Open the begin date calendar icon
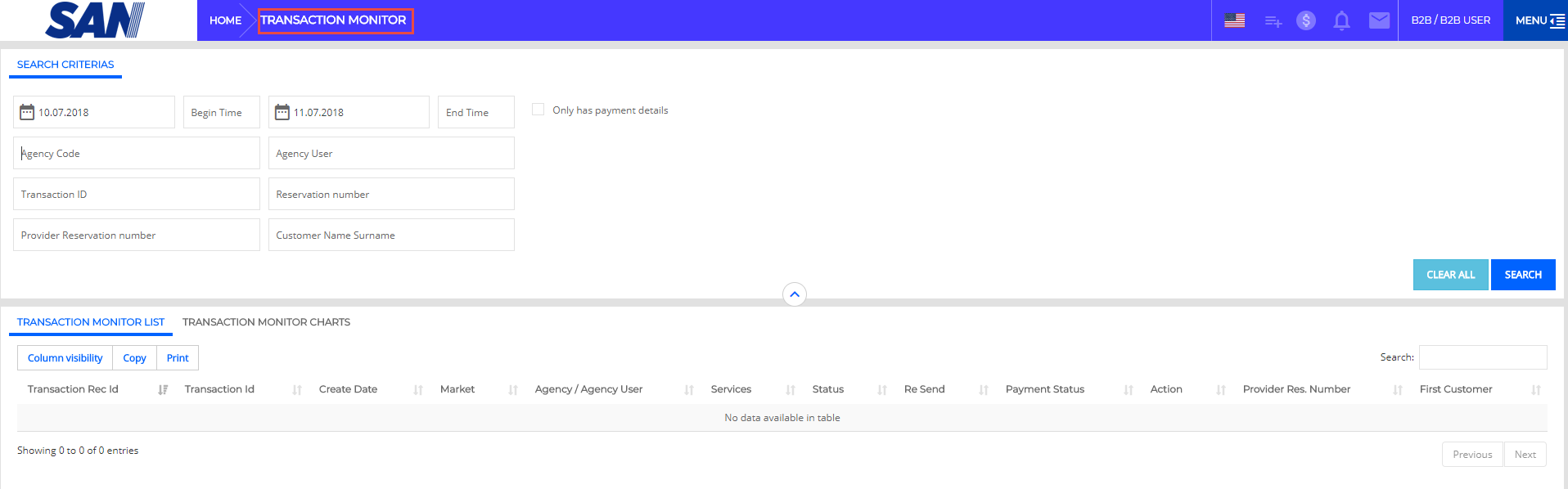Image resolution: width=1568 pixels, height=489 pixels. pyautogui.click(x=27, y=112)
